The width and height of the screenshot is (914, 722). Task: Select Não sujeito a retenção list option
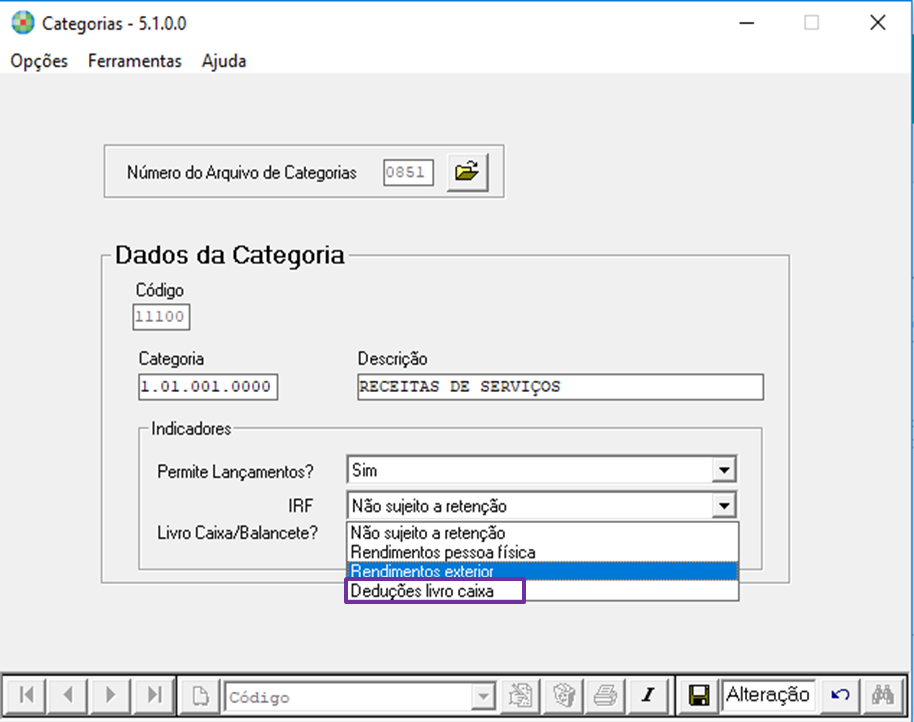(542, 533)
